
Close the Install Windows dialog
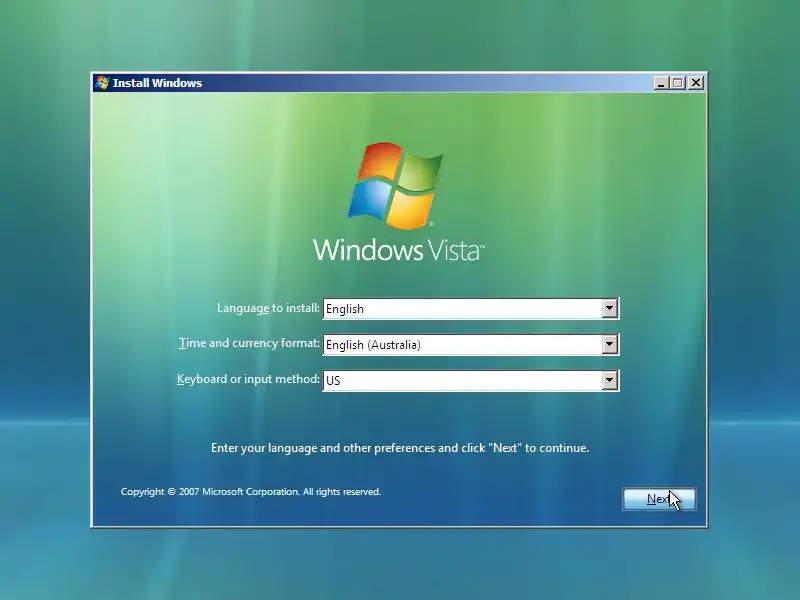(695, 83)
